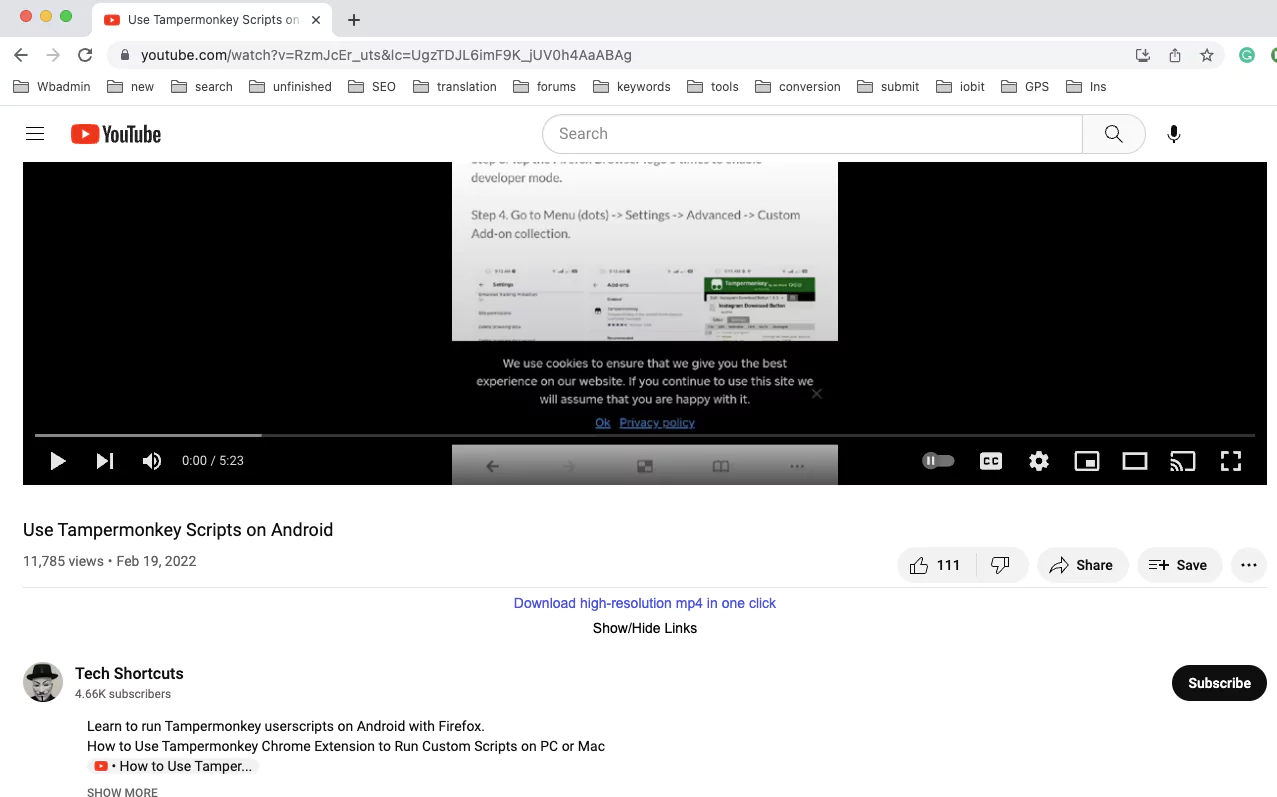Open the YouTube home page via the logo
Viewport: 1277px width, 797px height.
pyautogui.click(x=115, y=133)
